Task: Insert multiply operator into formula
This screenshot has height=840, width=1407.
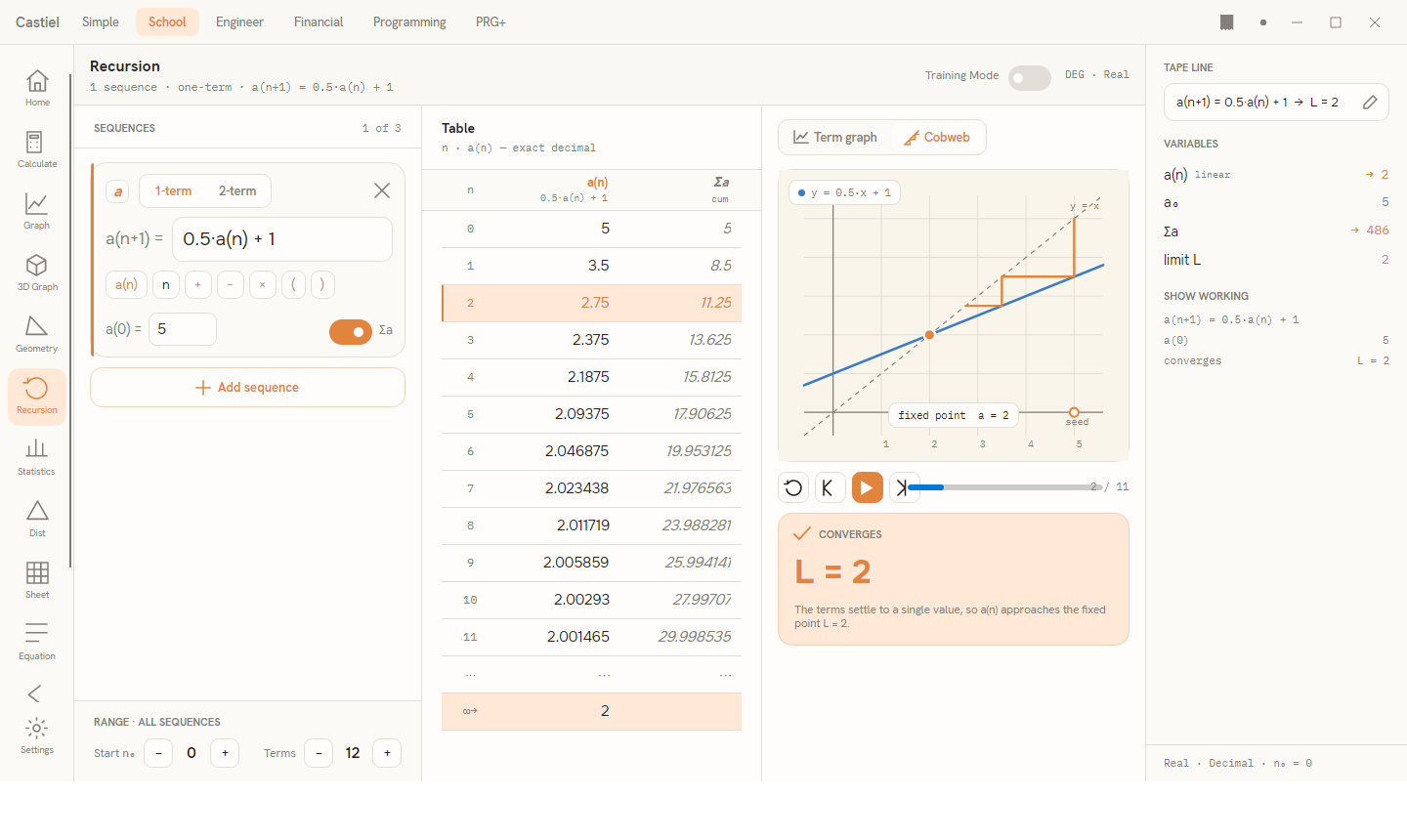Action: click(x=262, y=284)
